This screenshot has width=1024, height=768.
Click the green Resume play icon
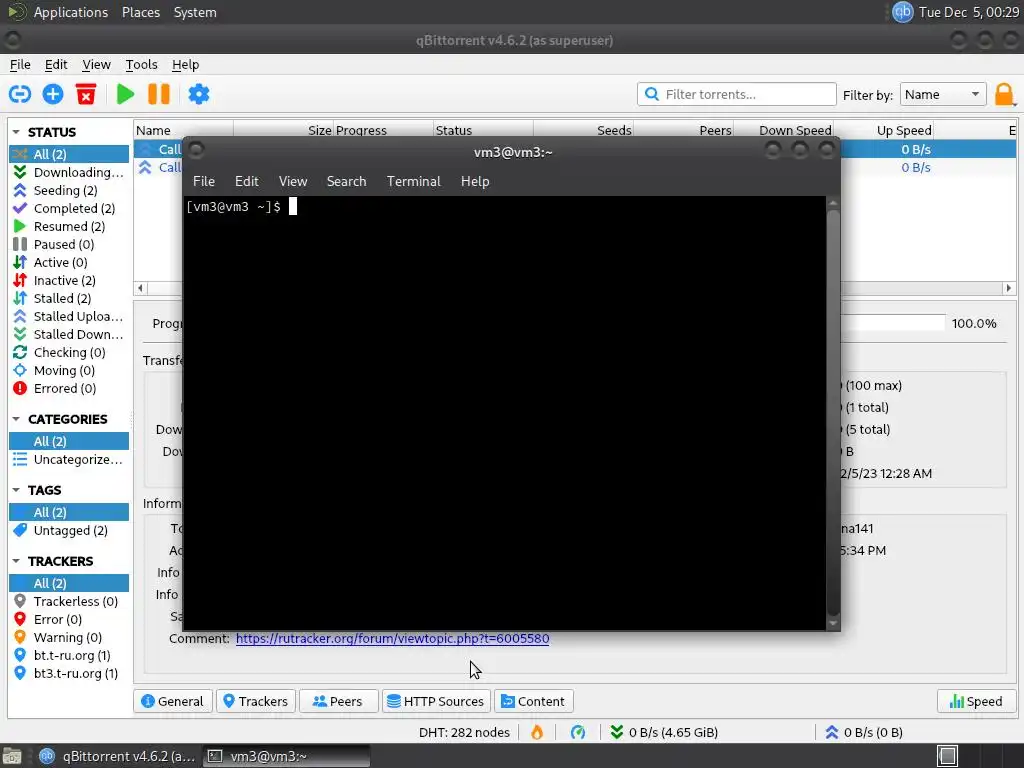(x=125, y=94)
